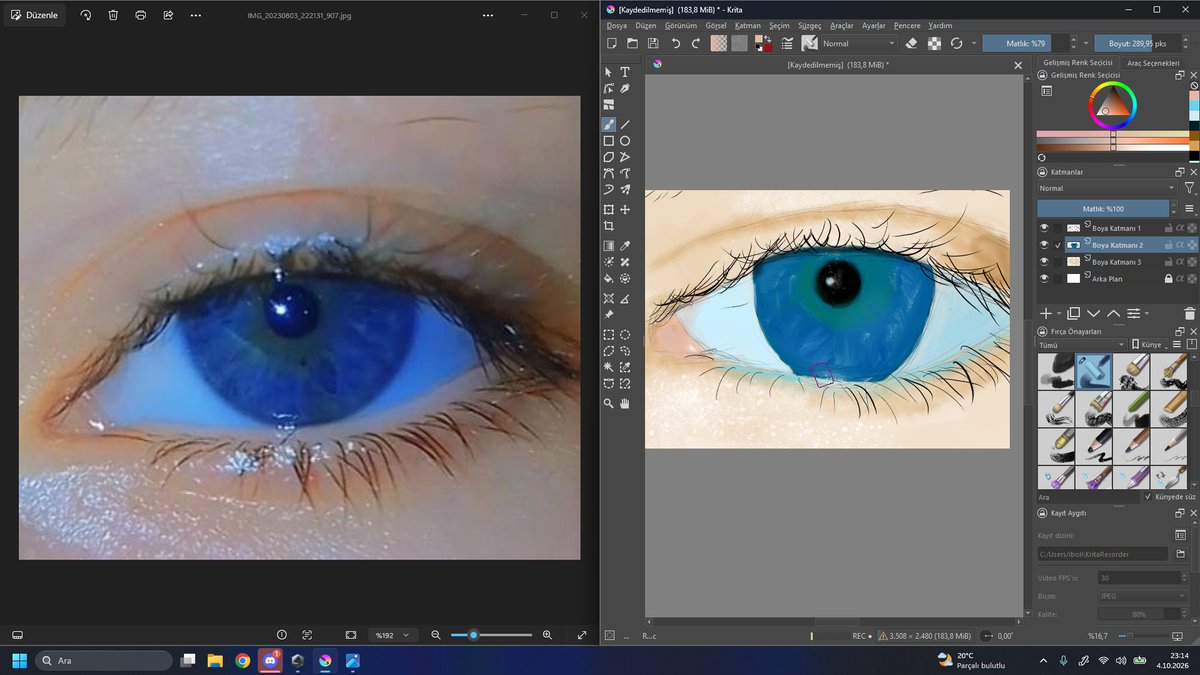Create a new document in Krita
The width and height of the screenshot is (1200, 675).
[611, 43]
